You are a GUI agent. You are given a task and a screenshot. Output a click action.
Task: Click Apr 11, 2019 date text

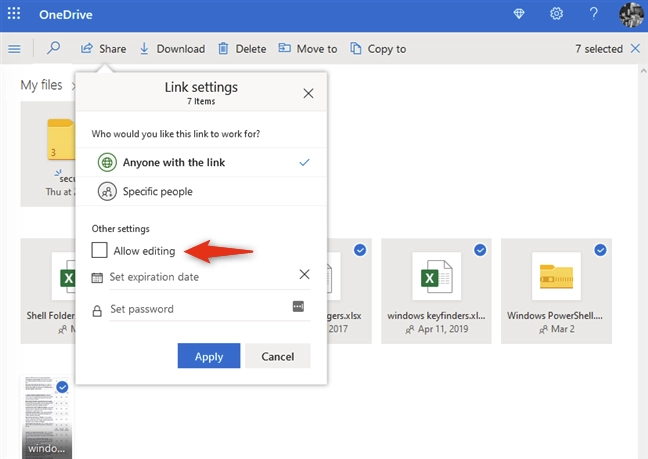click(x=443, y=329)
